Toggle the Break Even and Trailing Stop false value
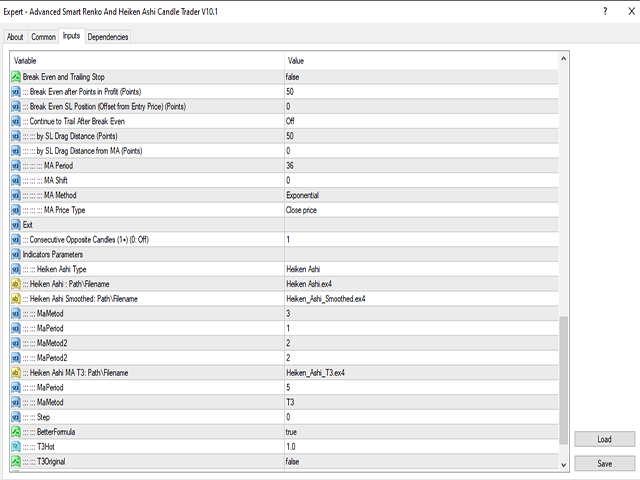The width and height of the screenshot is (640, 480). [421, 77]
